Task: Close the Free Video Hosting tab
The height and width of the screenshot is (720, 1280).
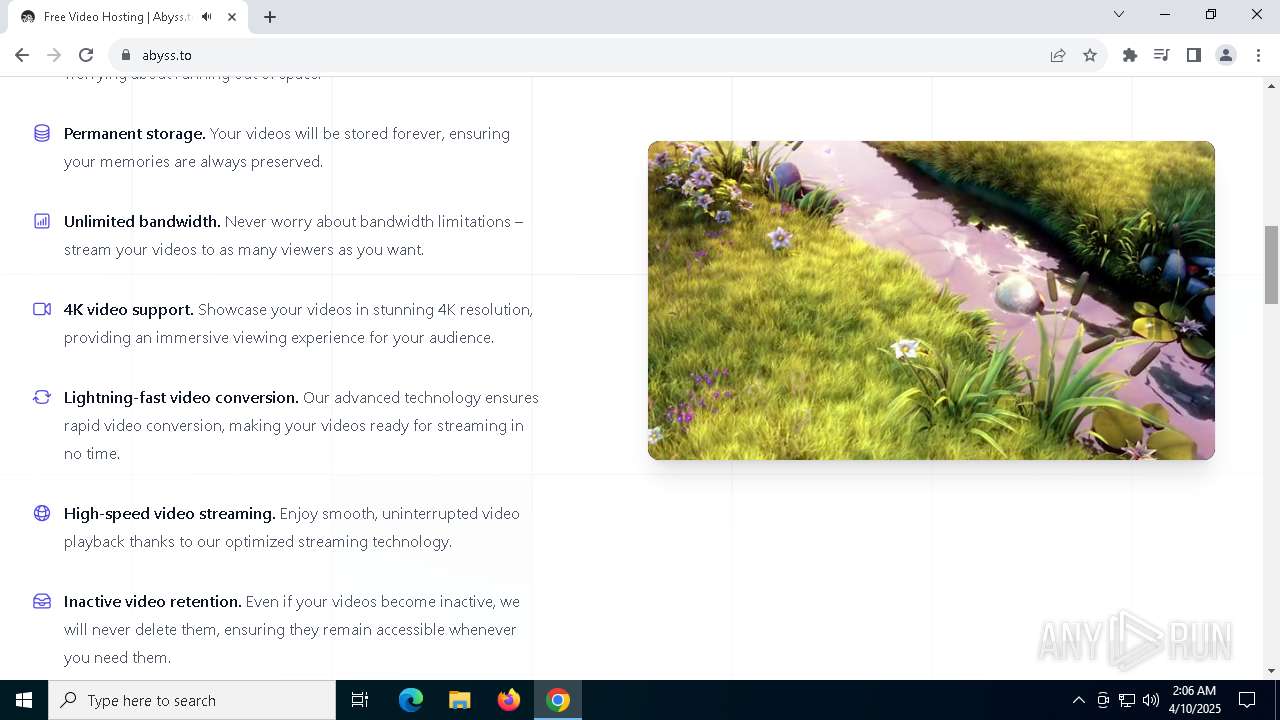Action: tap(232, 17)
